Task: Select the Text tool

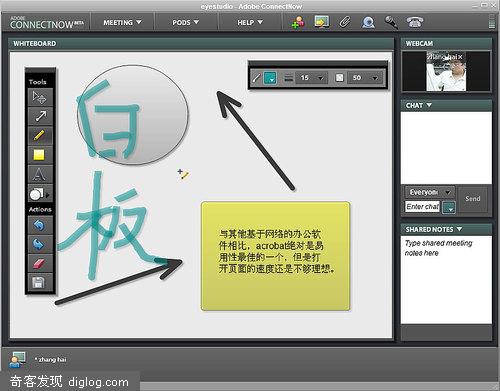Action: pyautogui.click(x=40, y=174)
